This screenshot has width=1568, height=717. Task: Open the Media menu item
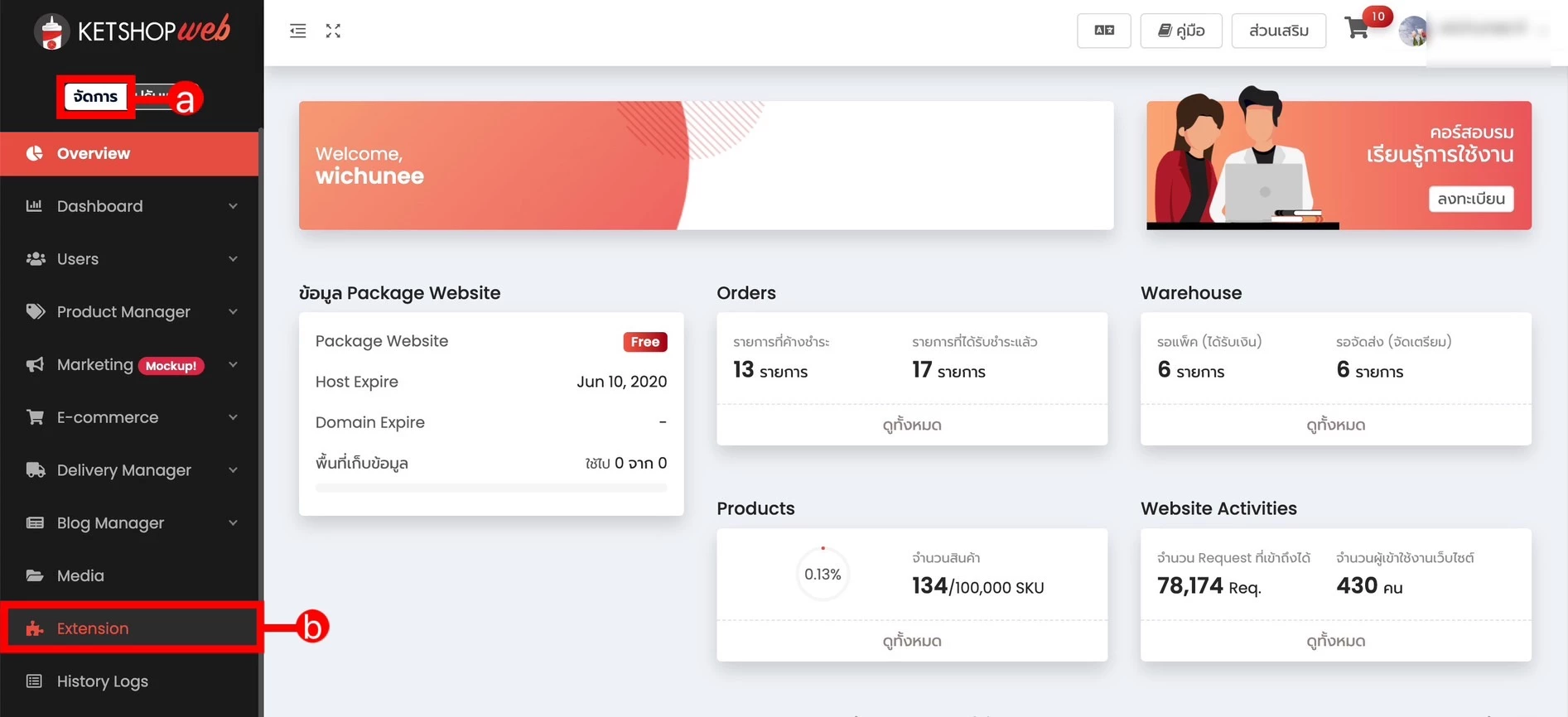129,575
